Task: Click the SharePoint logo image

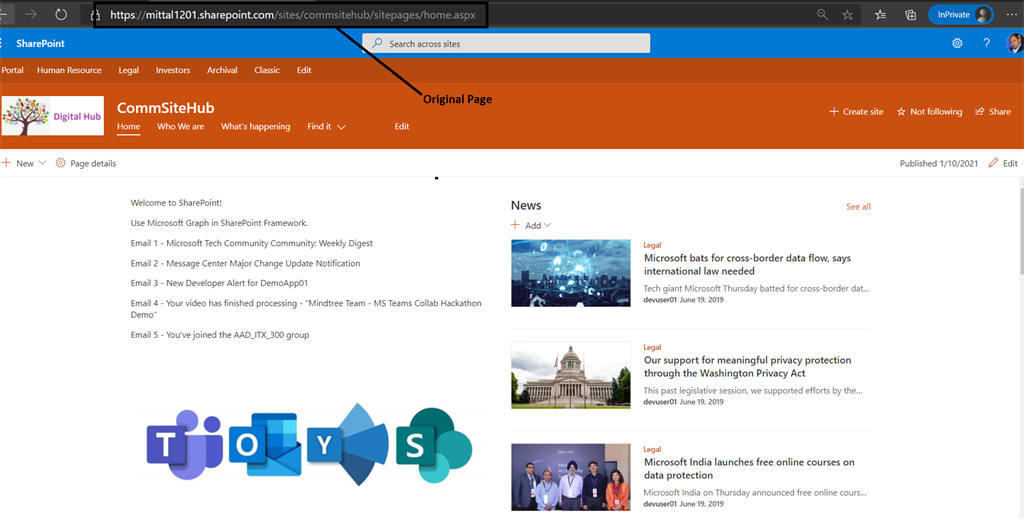Action: [434, 446]
